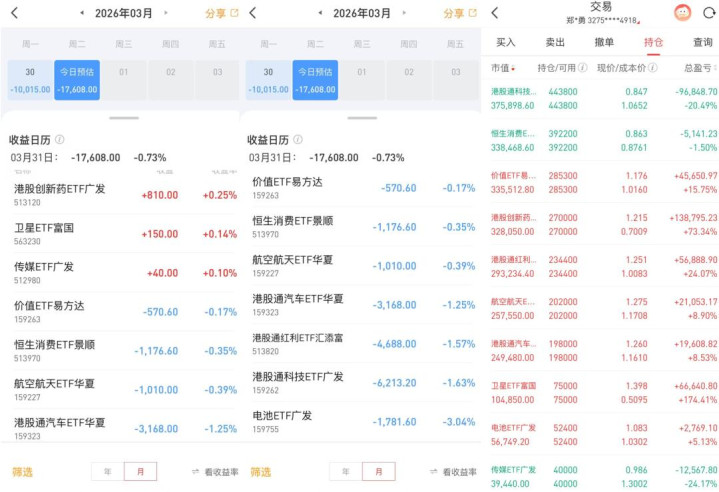Open 价值ETF易 holding with 335,512.80 value
Image resolution: width=719 pixels, height=492 pixels.
603,182
